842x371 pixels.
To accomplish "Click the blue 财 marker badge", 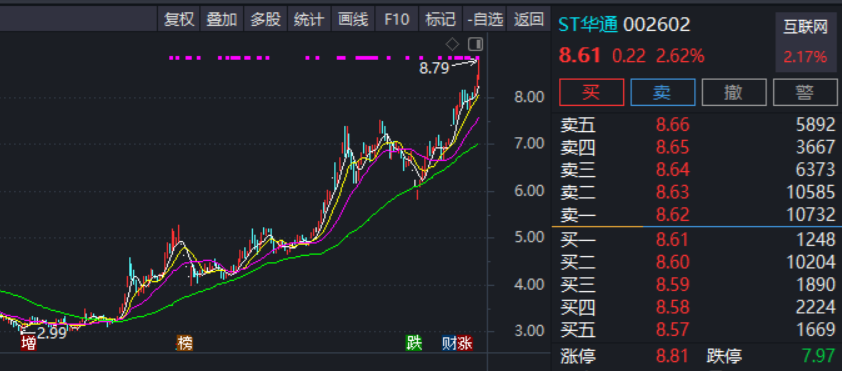I will point(449,344).
